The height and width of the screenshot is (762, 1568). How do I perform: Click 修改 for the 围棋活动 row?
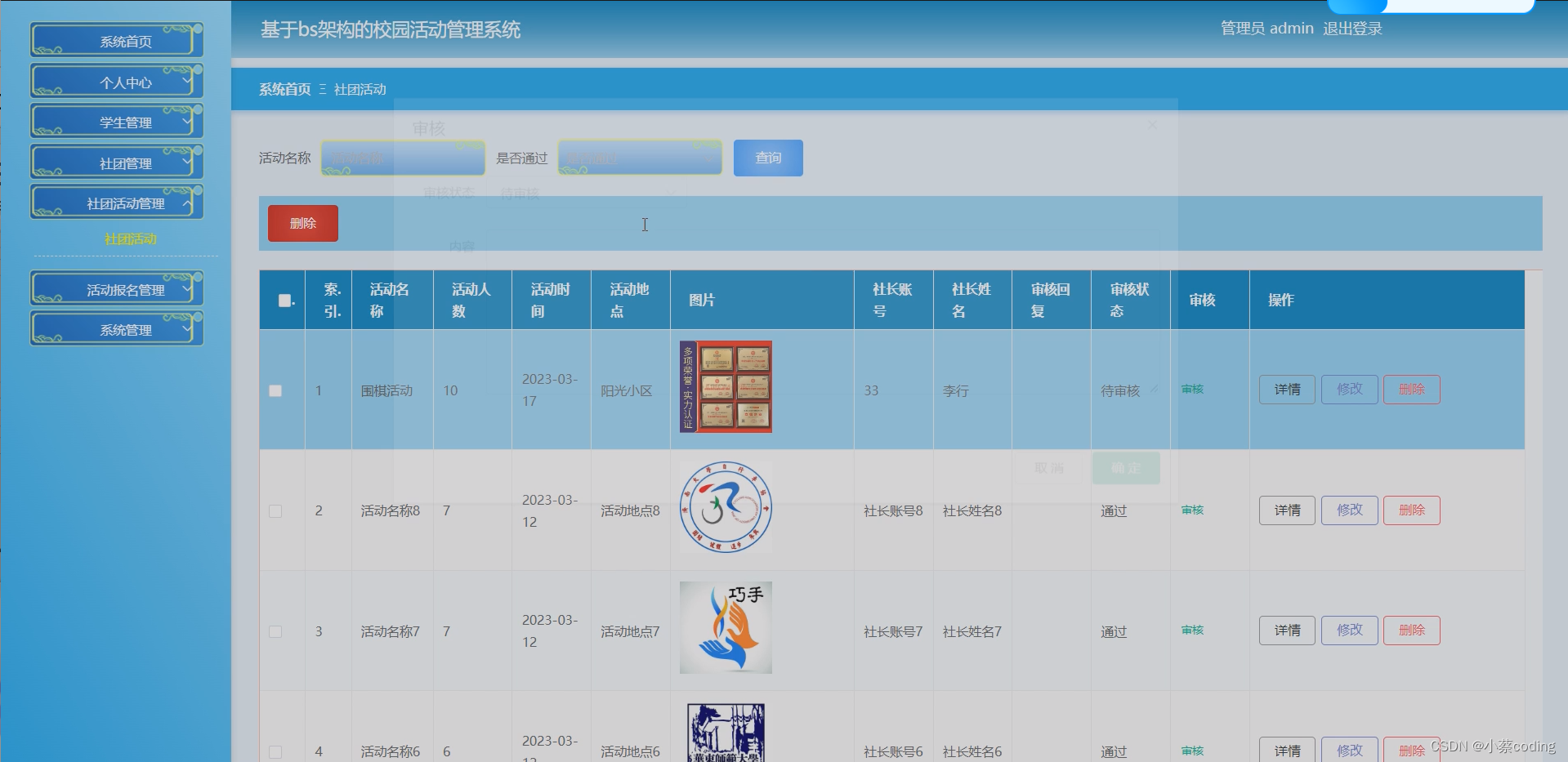pyautogui.click(x=1349, y=390)
